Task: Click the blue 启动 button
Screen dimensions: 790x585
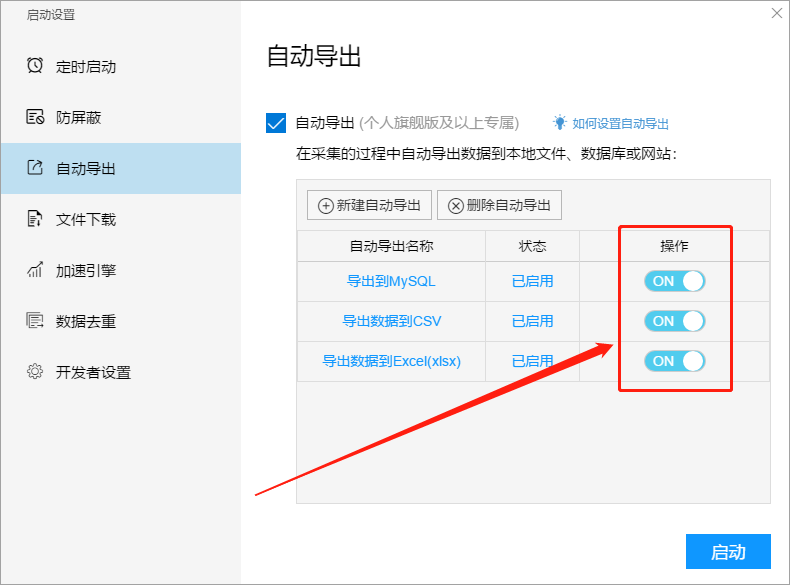Action: click(x=728, y=552)
